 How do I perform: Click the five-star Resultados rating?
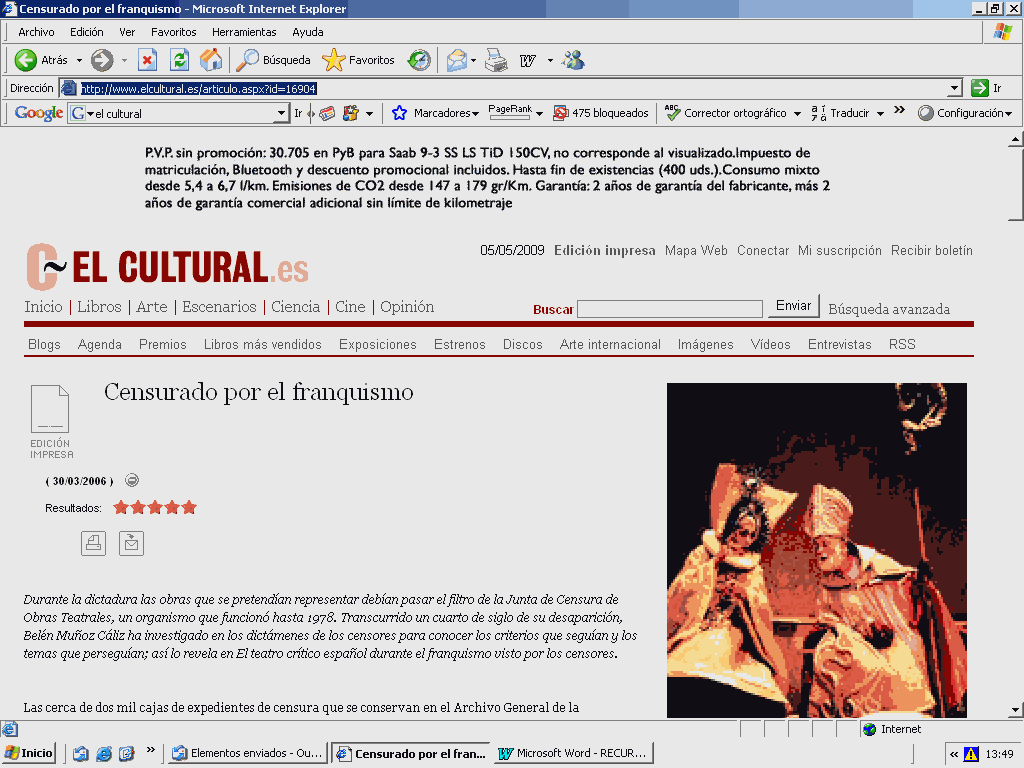tap(155, 507)
